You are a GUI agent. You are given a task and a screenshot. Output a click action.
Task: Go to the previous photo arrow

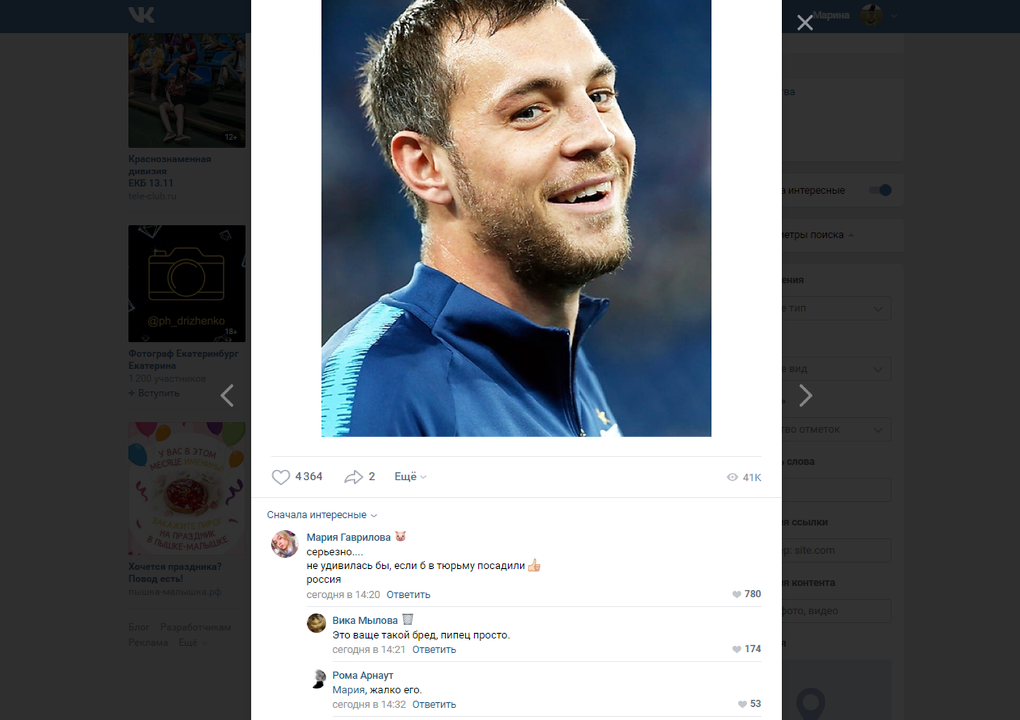point(227,396)
